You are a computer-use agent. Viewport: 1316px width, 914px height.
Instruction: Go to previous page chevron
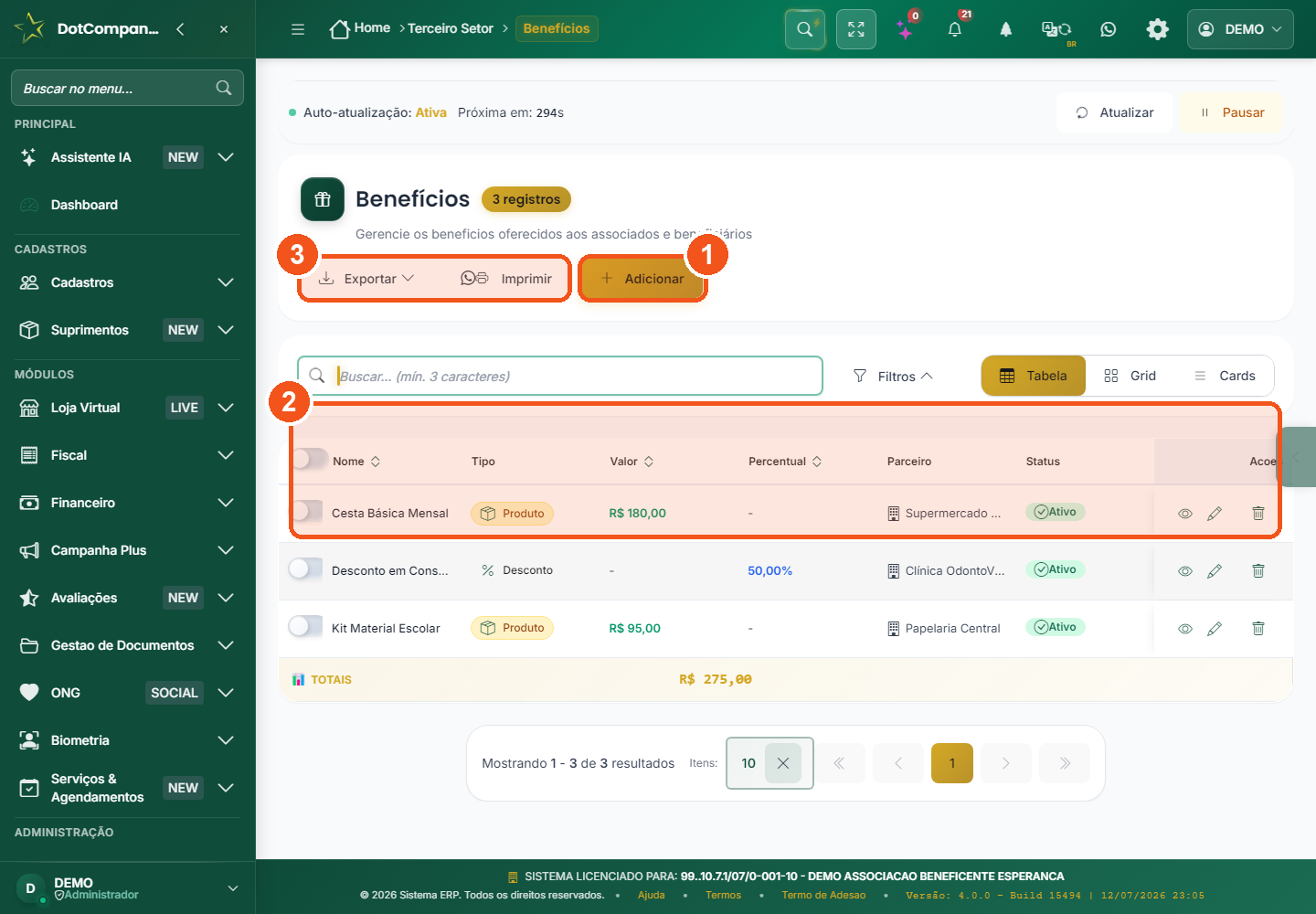point(898,763)
